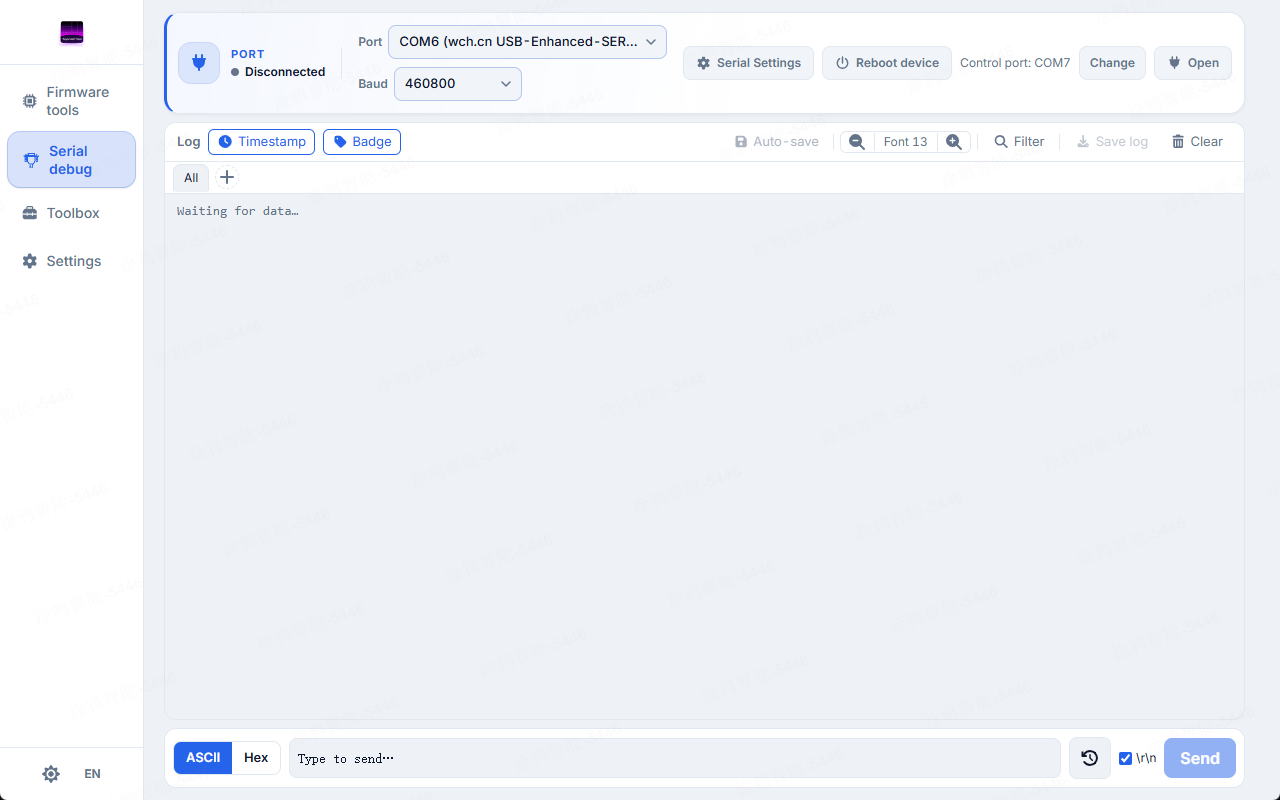
Task: Click the plug icon beside PORT status
Action: point(199,63)
